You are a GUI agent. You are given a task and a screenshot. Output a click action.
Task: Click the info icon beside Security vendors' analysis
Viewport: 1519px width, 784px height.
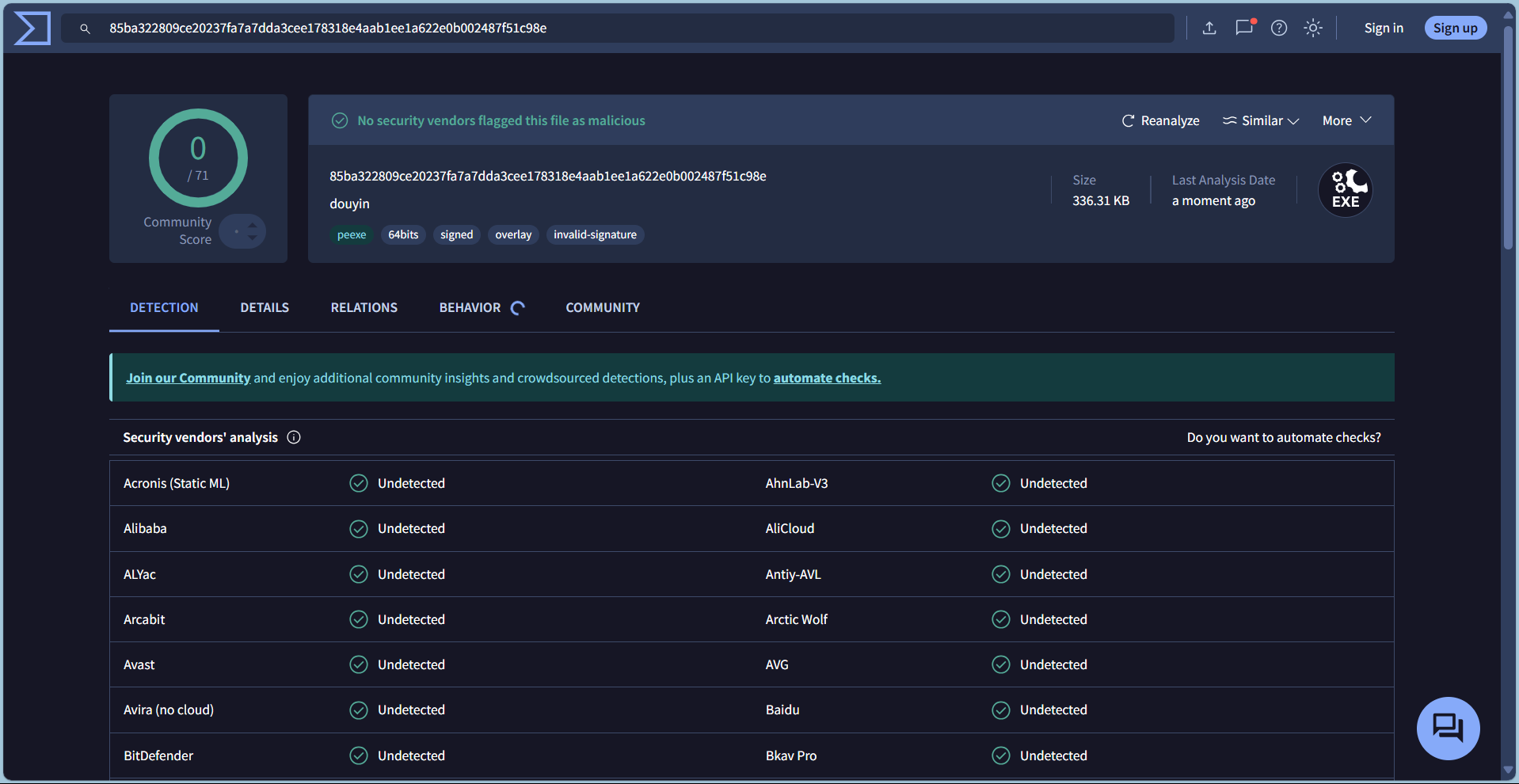click(x=294, y=437)
